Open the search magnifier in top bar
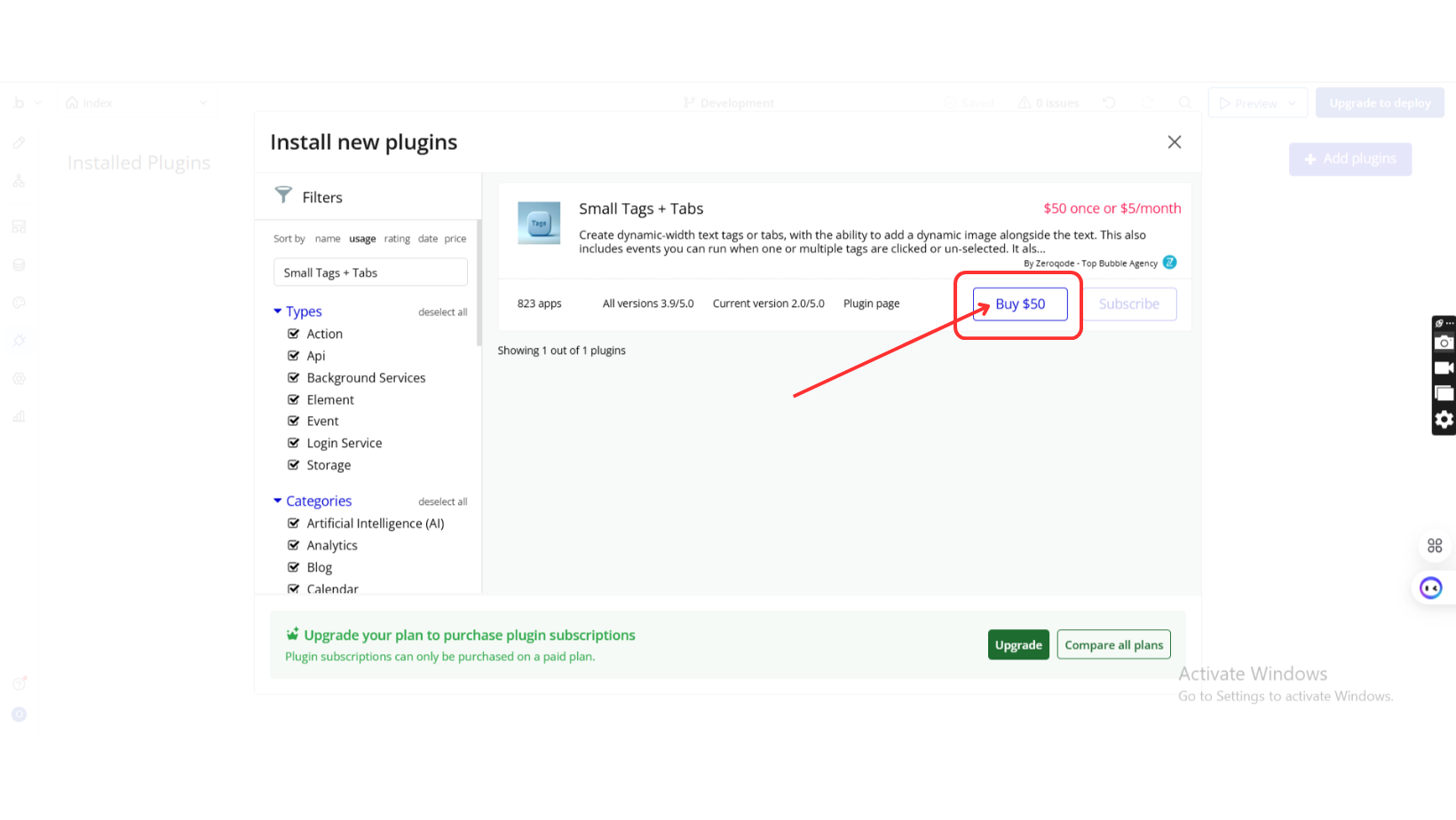 tap(1185, 103)
